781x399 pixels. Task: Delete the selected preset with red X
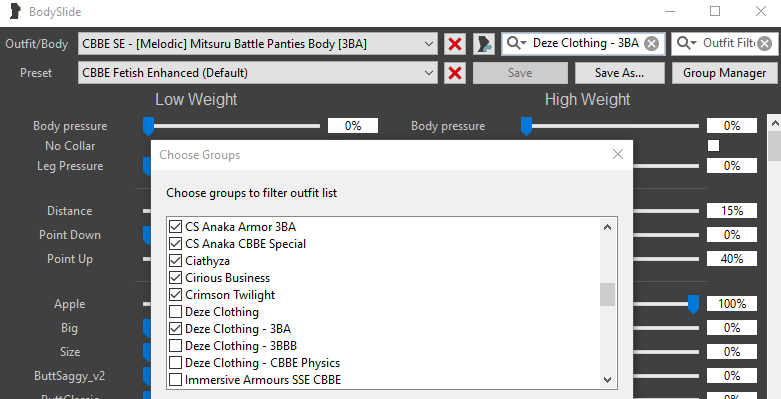(x=454, y=73)
